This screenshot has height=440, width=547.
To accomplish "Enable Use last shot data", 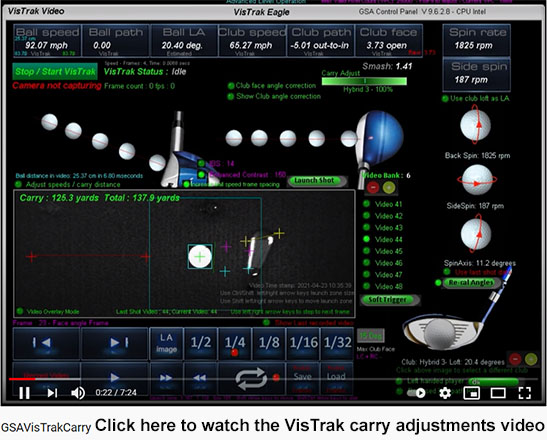I will coord(447,272).
